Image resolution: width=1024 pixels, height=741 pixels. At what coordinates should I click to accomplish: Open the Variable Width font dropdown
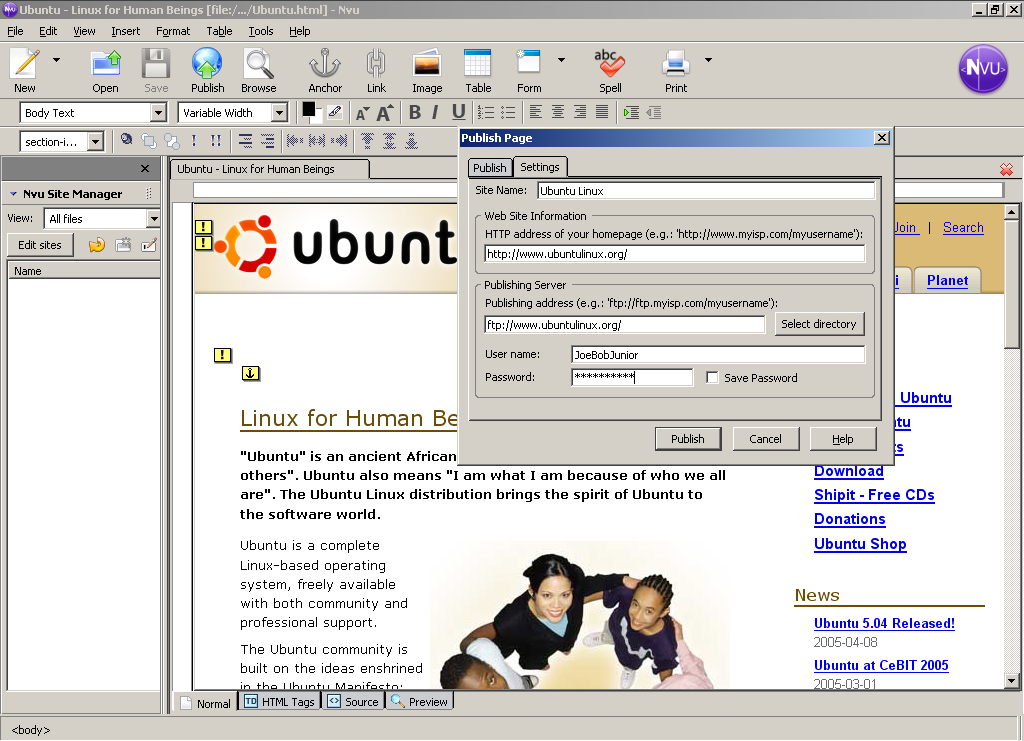tap(280, 112)
